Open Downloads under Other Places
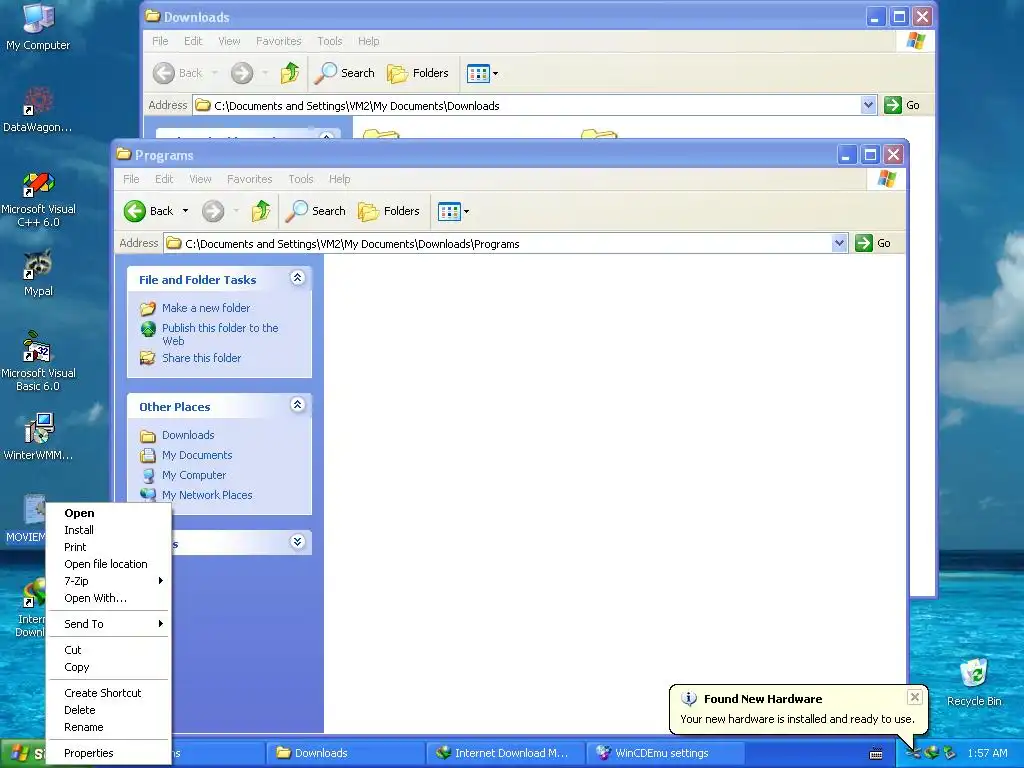The width and height of the screenshot is (1024, 768). [x=188, y=435]
